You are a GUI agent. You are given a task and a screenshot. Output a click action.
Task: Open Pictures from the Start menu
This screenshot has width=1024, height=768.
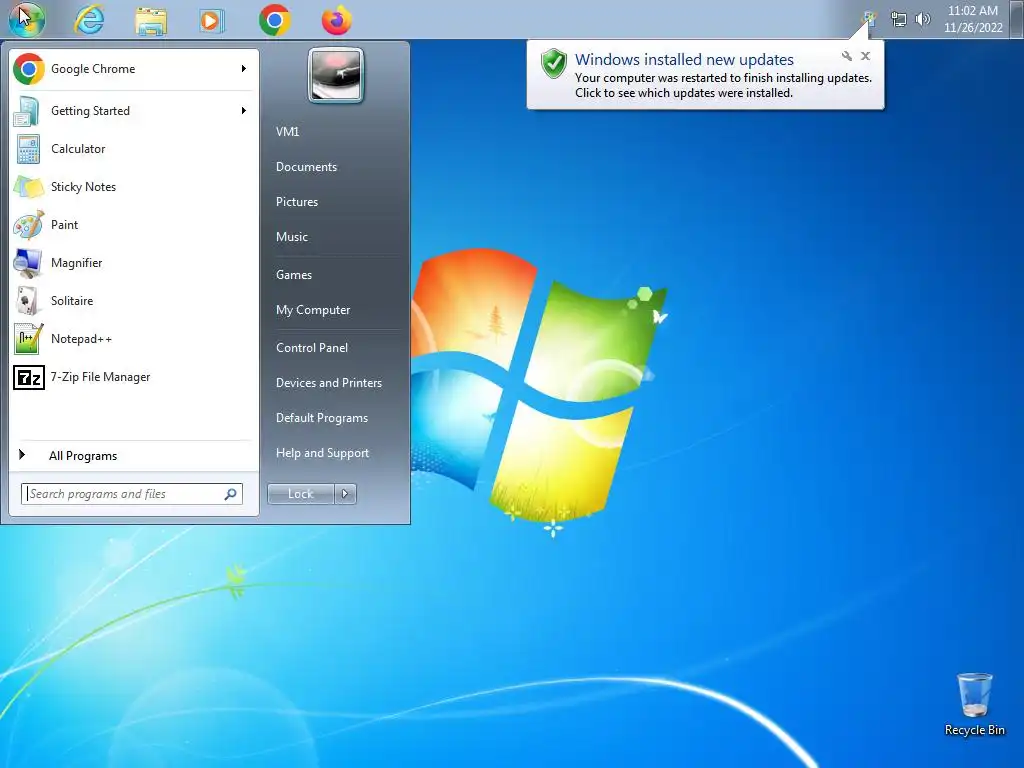(x=297, y=202)
